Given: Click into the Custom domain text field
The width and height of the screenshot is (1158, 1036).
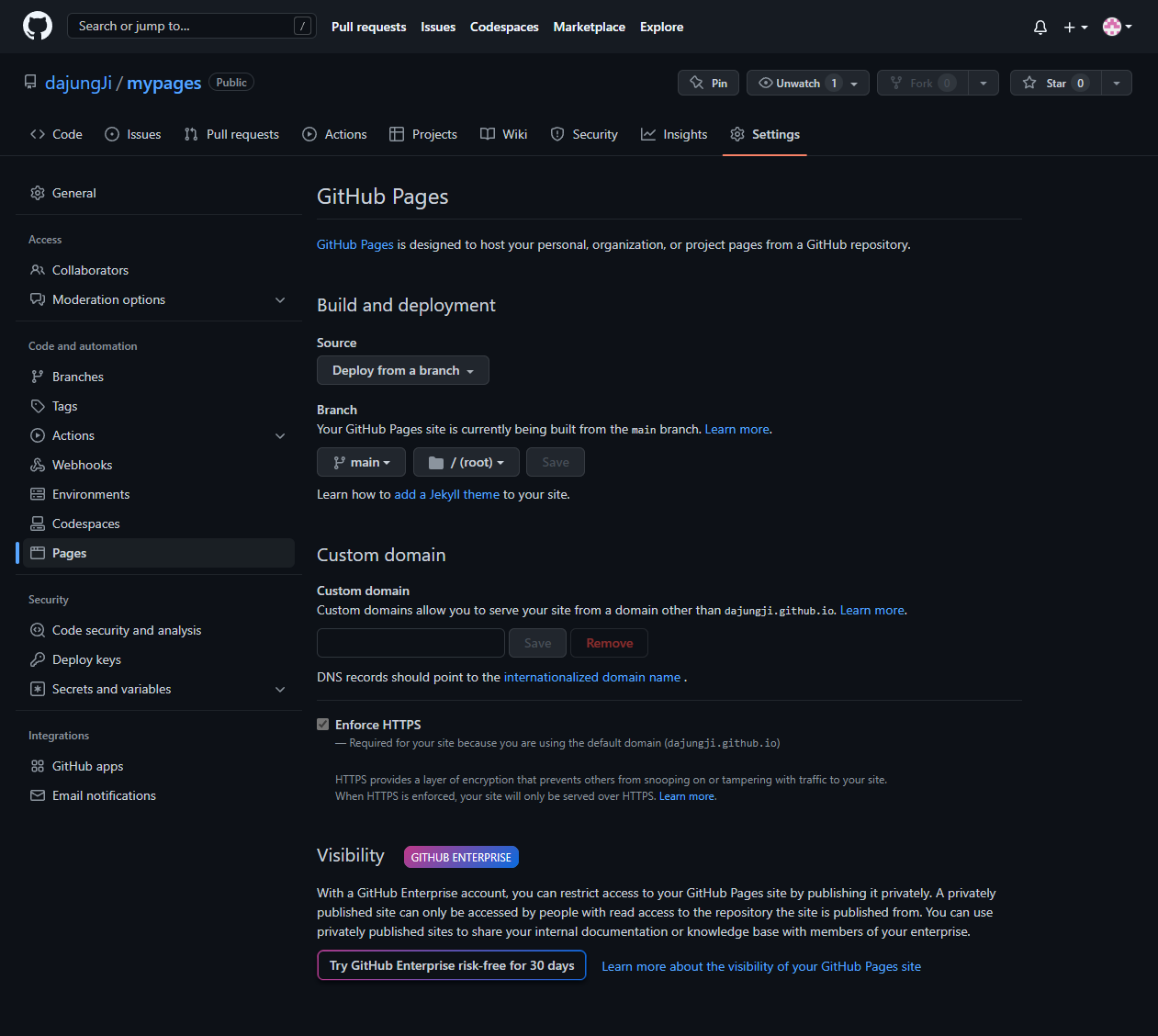Looking at the screenshot, I should click(x=410, y=643).
